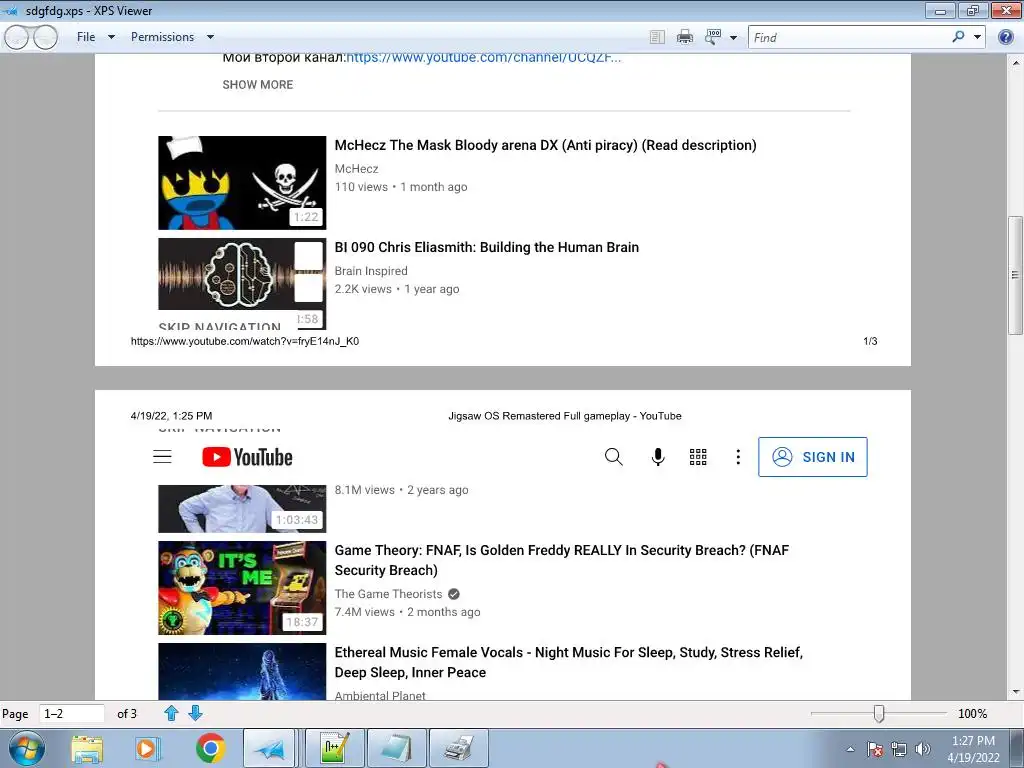Click inside the Find search field
Image resolution: width=1024 pixels, height=768 pixels.
[x=848, y=37]
